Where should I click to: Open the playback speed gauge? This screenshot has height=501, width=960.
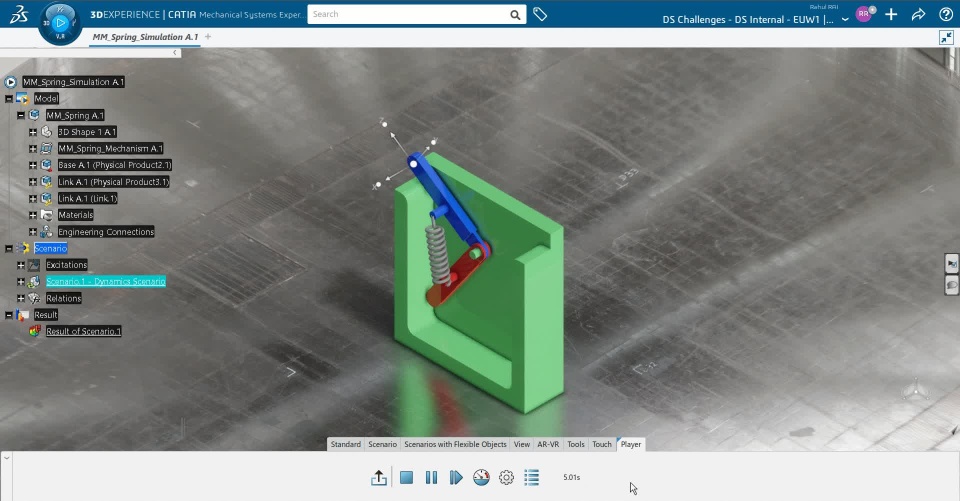click(481, 477)
